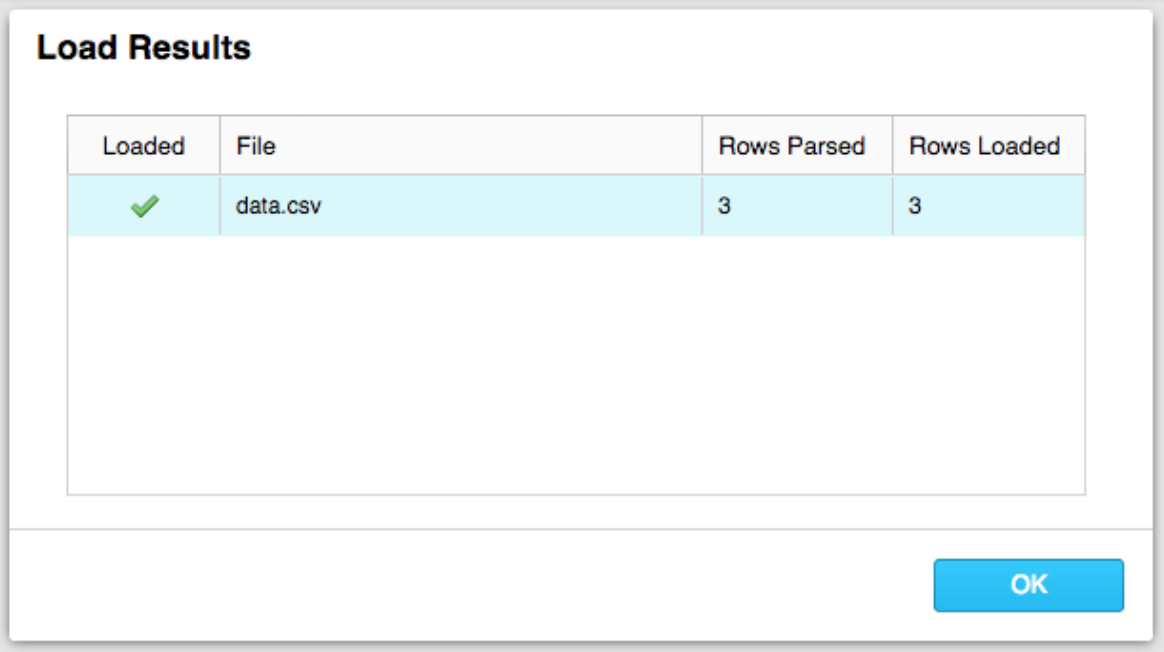Click the Loaded column header
Image resolution: width=1164 pixels, height=652 pixels.
tap(144, 146)
